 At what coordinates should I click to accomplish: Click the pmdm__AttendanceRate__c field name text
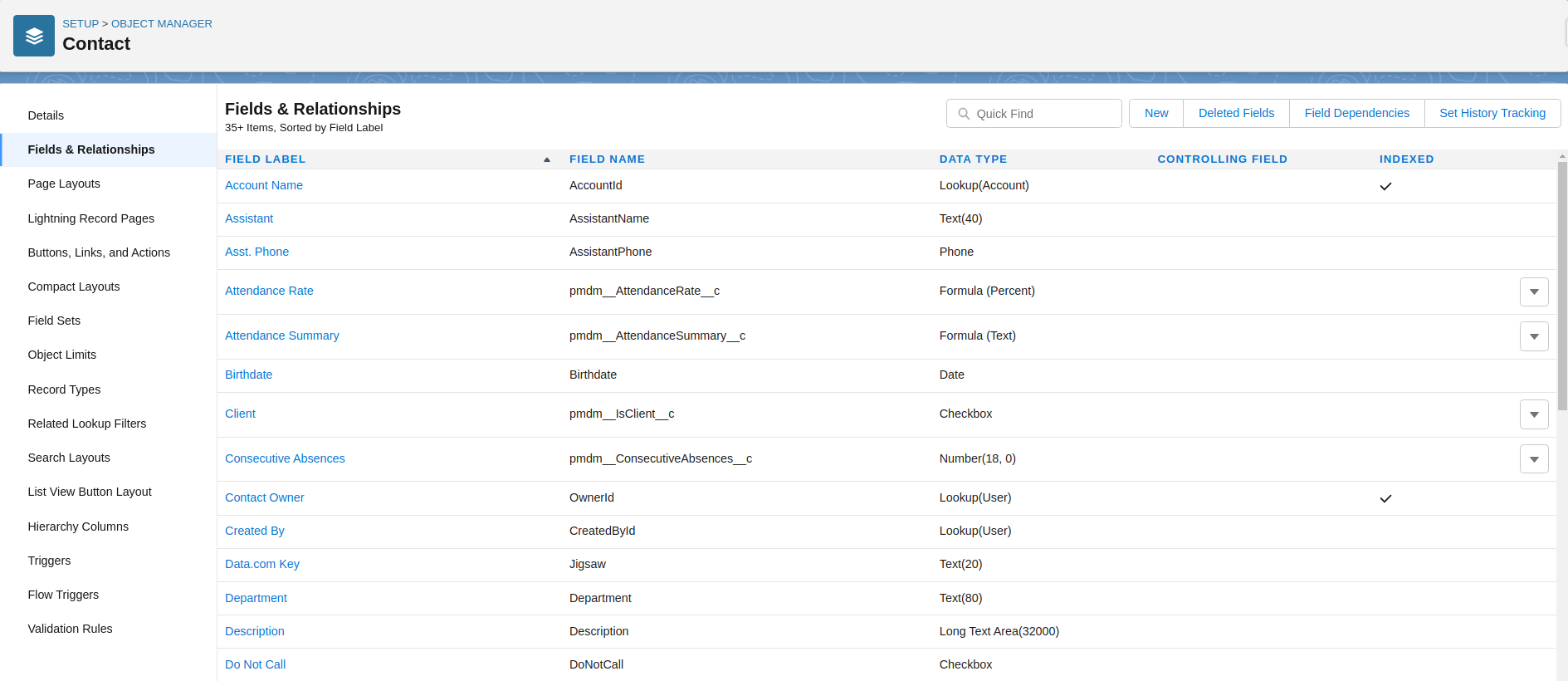pyautogui.click(x=644, y=291)
